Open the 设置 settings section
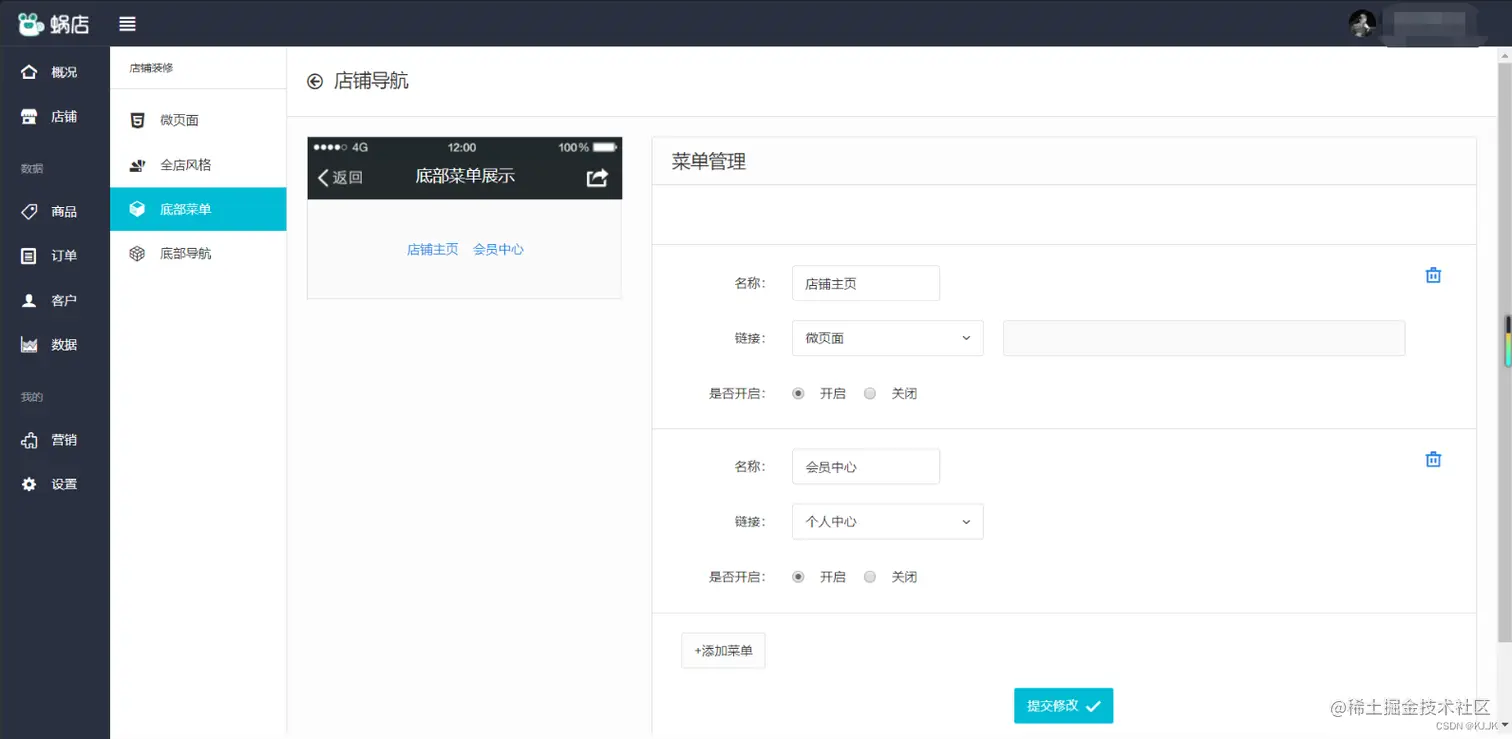The width and height of the screenshot is (1512, 739). 55,484
